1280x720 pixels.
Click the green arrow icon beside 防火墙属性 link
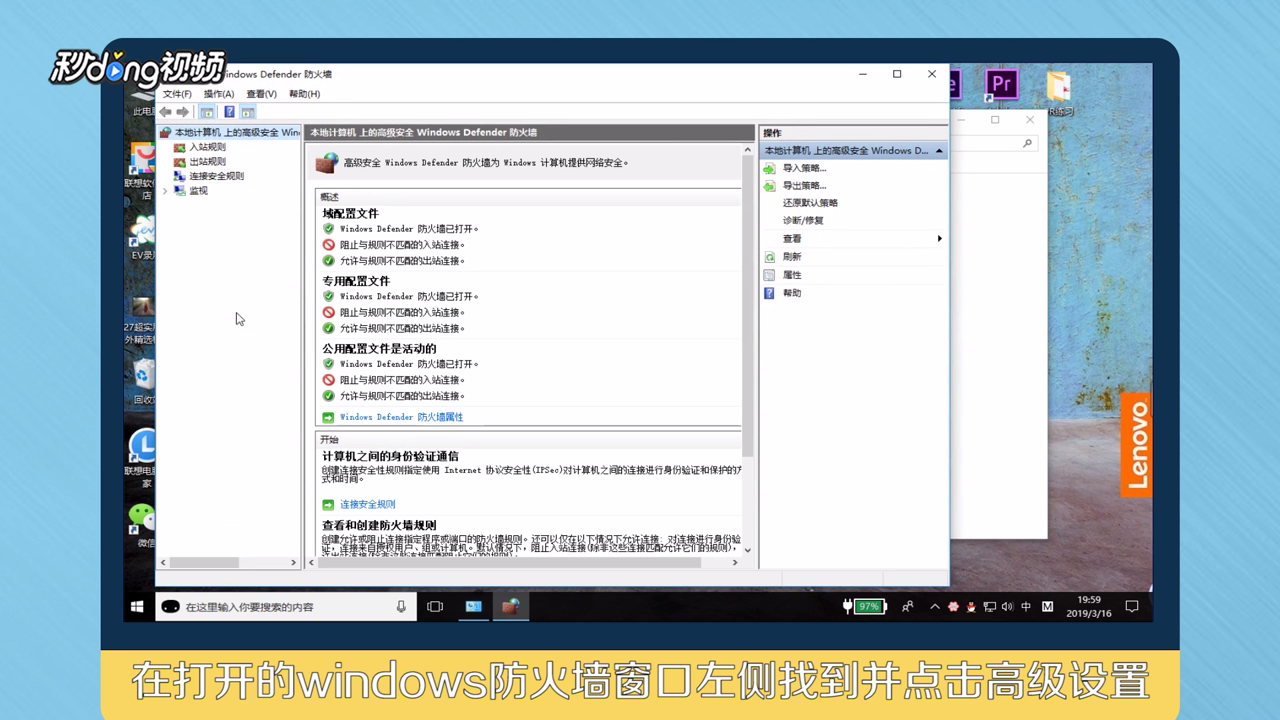click(x=328, y=417)
